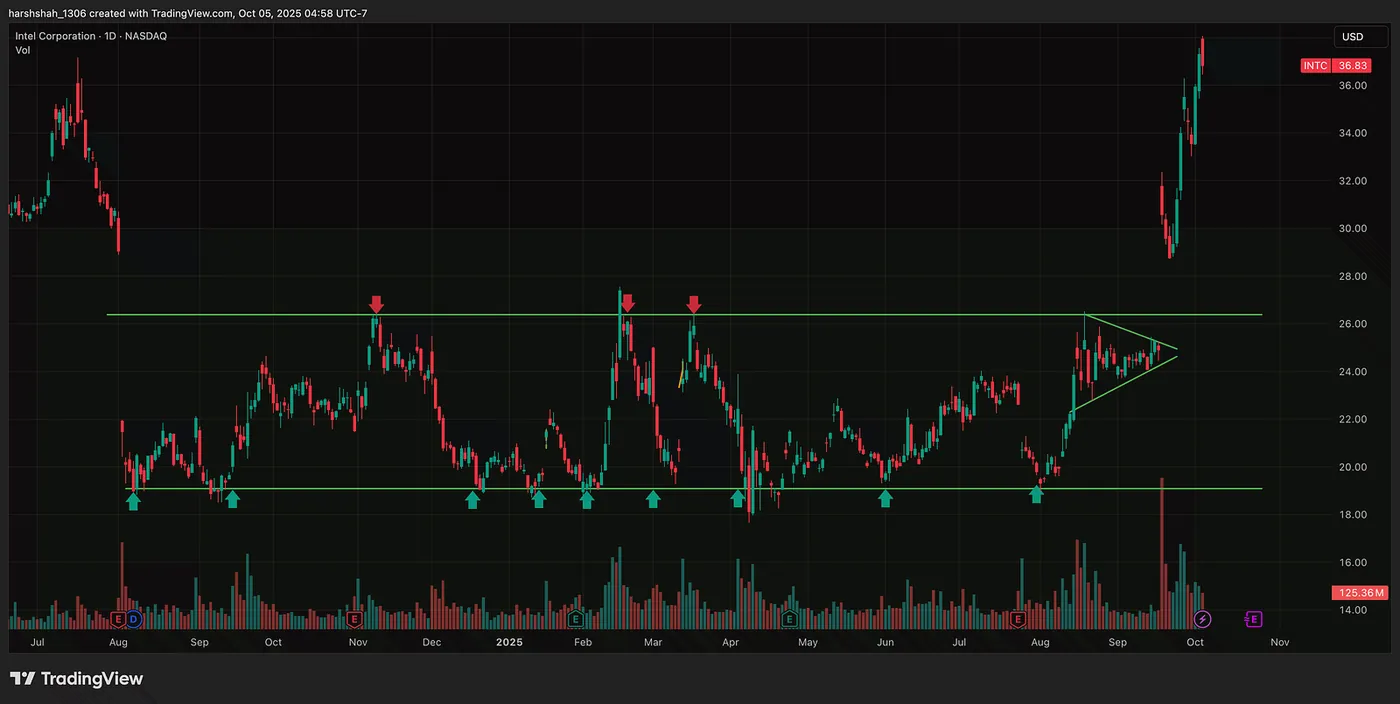This screenshot has width=1400, height=704.
Task: Click the 36.00 price axis label
Action: tap(1352, 86)
